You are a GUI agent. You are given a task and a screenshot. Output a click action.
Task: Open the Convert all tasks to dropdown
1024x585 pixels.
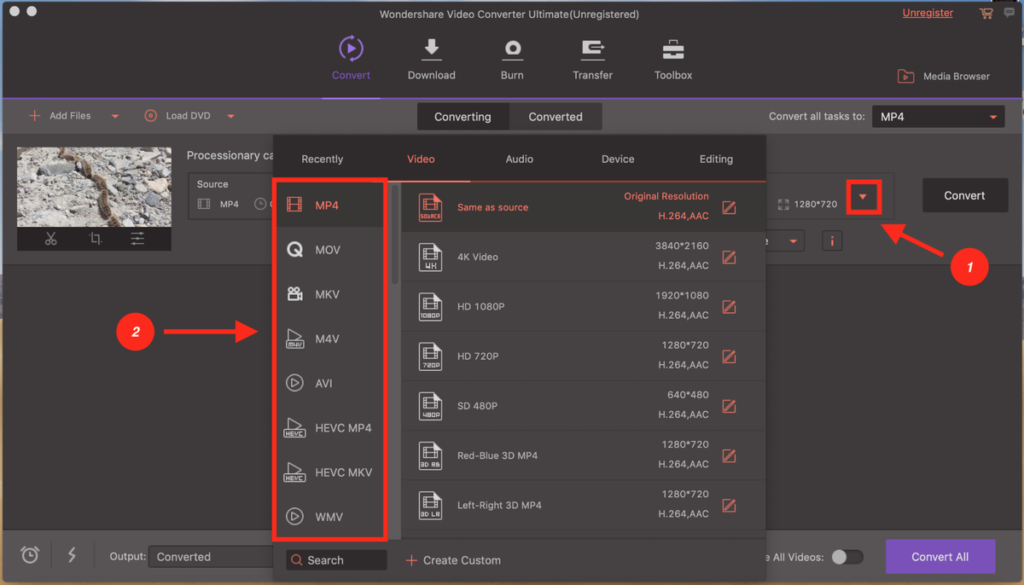point(936,116)
